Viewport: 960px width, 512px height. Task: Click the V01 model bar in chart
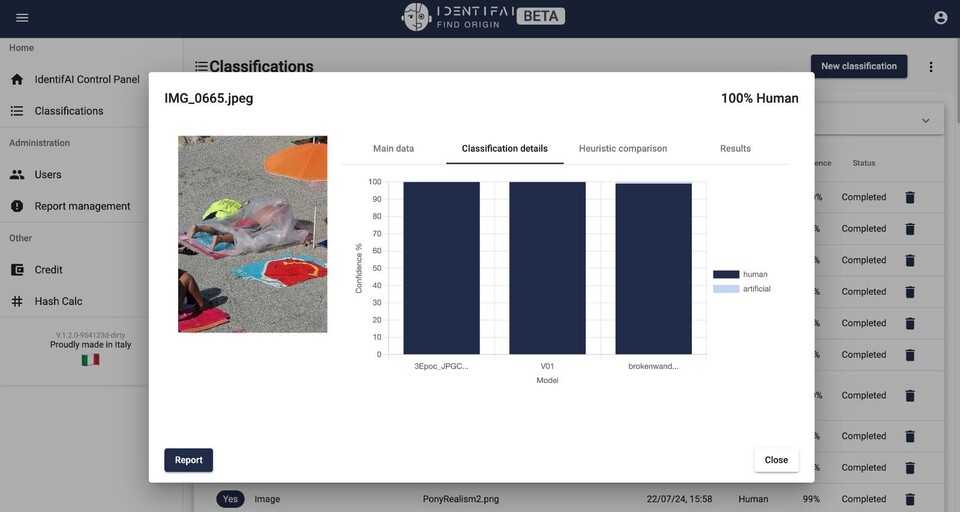tap(547, 268)
